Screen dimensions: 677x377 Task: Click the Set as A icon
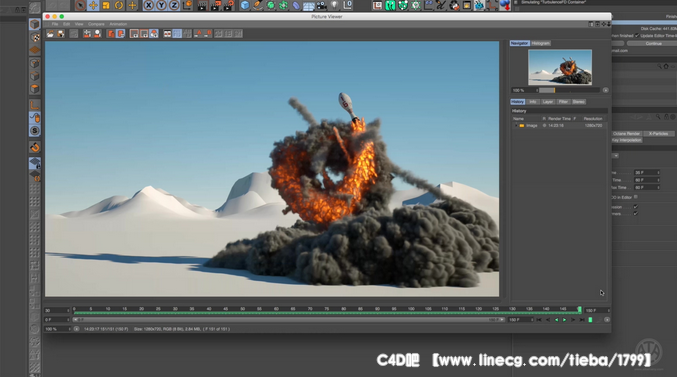point(198,34)
